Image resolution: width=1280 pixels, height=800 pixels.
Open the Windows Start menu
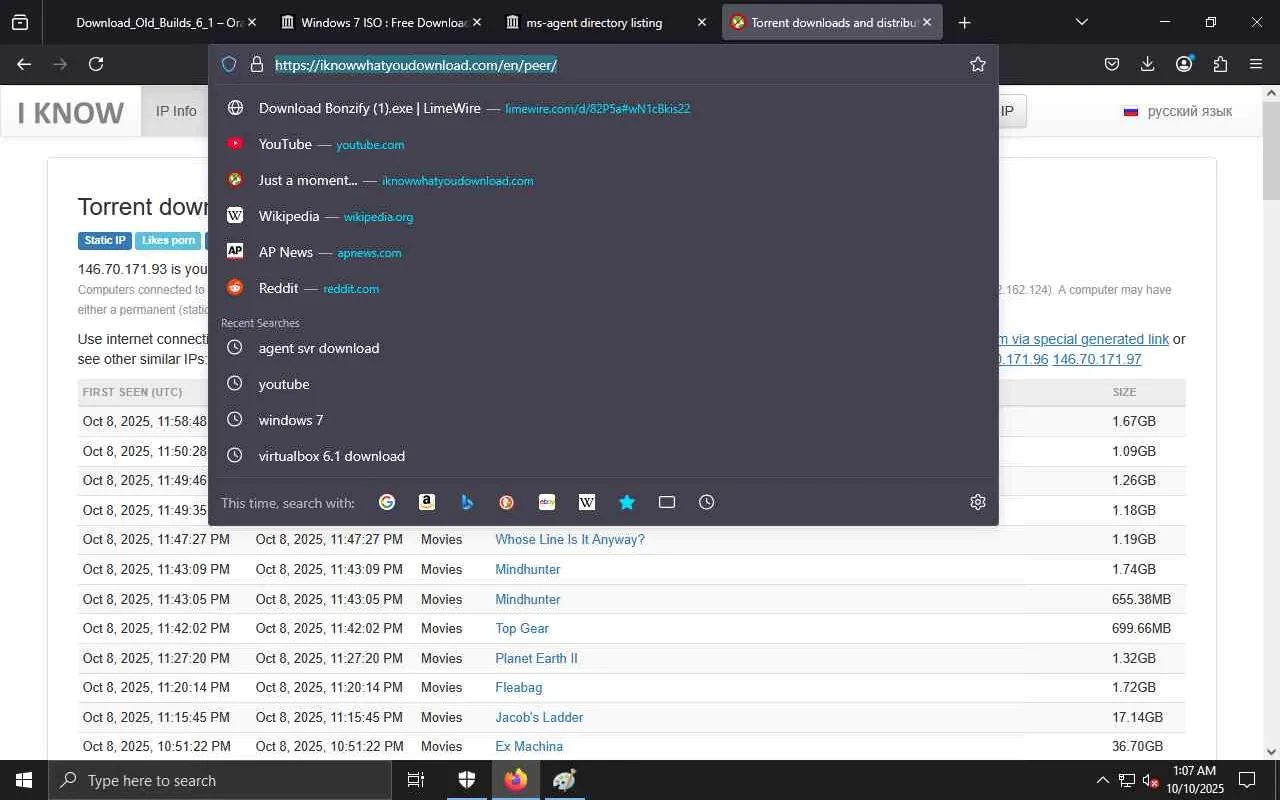[24, 780]
